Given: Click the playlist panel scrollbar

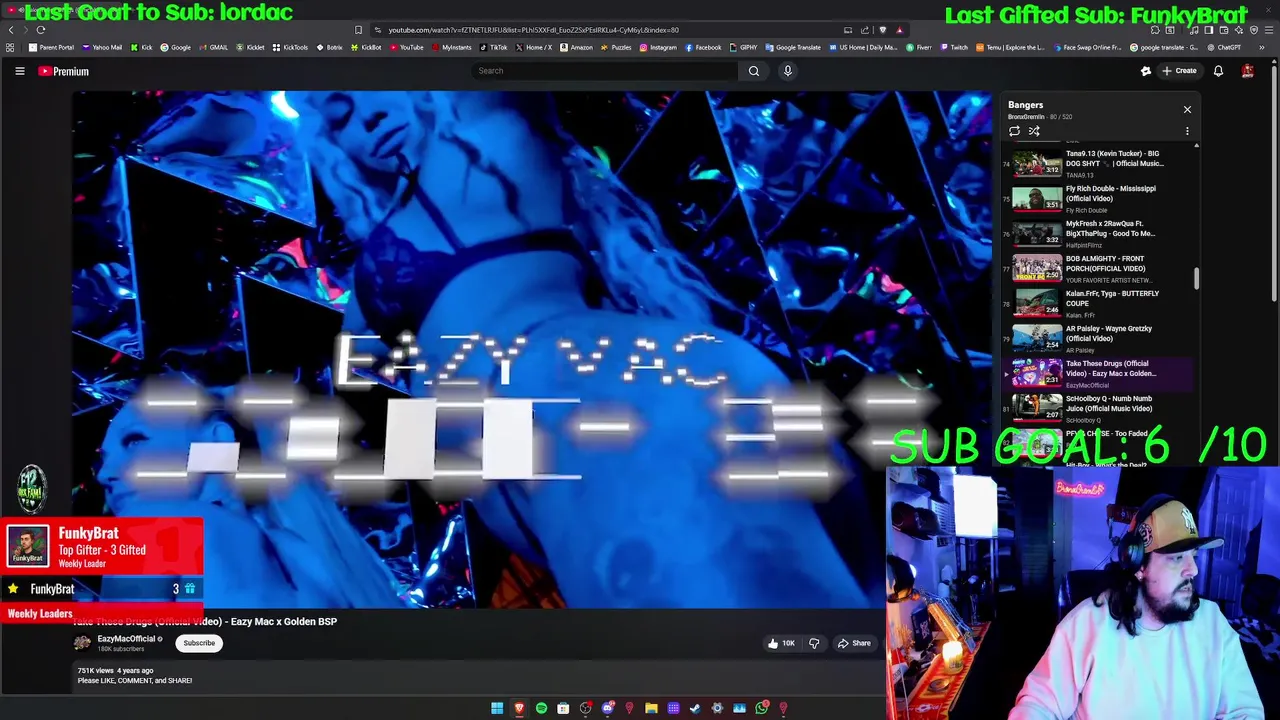Looking at the screenshot, I should pos(1196,279).
